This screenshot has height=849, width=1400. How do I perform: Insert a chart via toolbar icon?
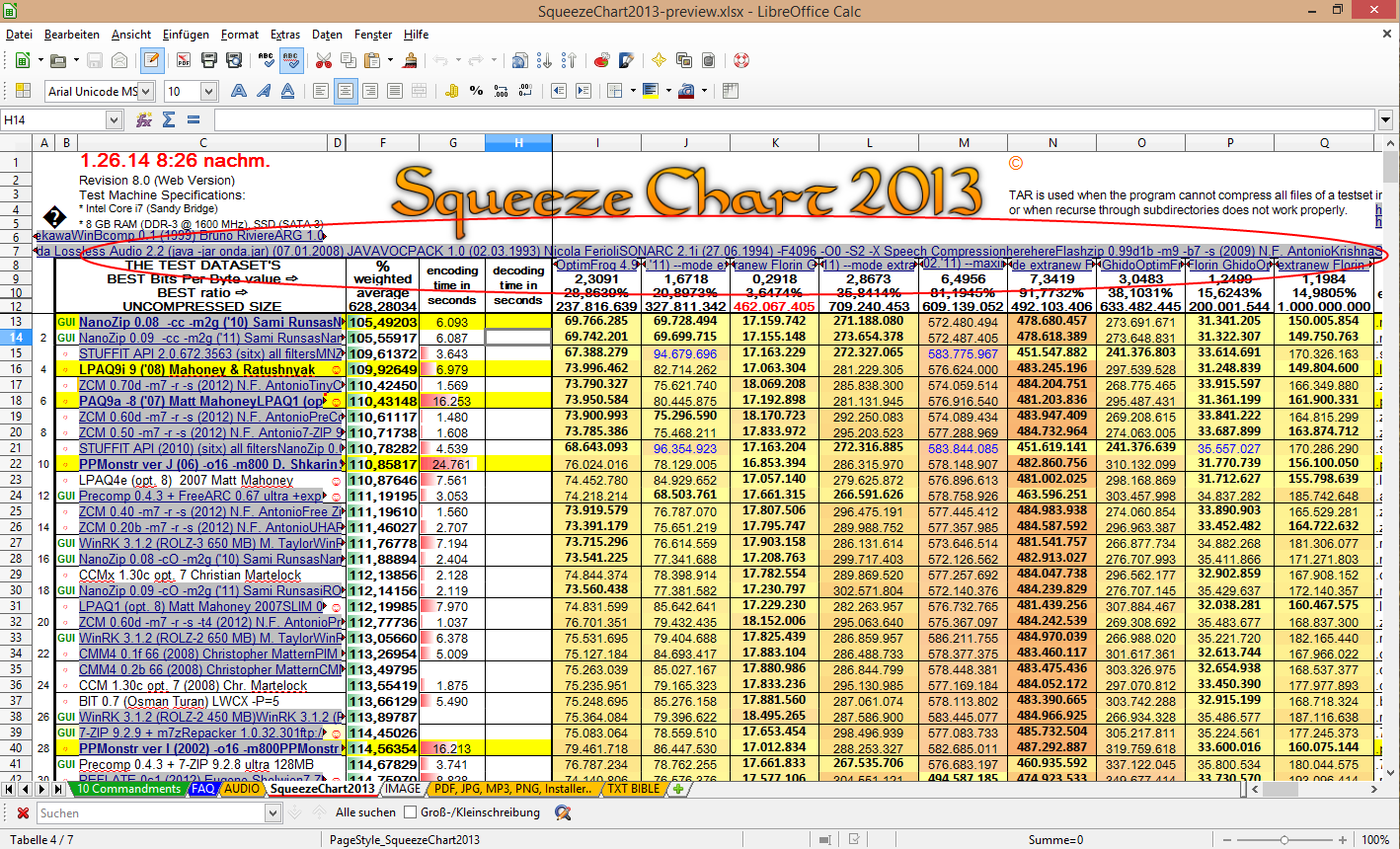click(x=602, y=60)
